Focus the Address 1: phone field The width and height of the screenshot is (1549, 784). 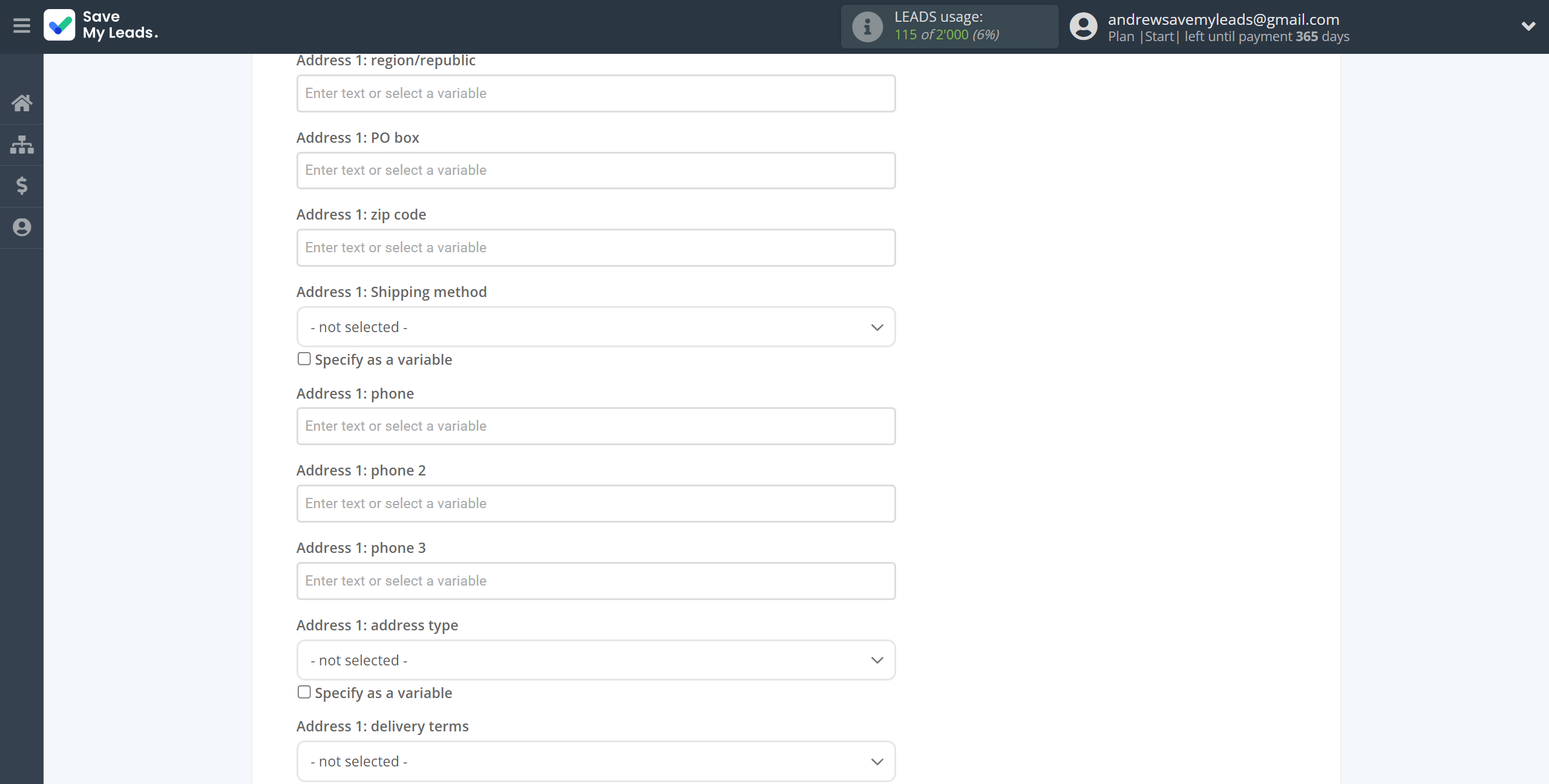pos(596,426)
